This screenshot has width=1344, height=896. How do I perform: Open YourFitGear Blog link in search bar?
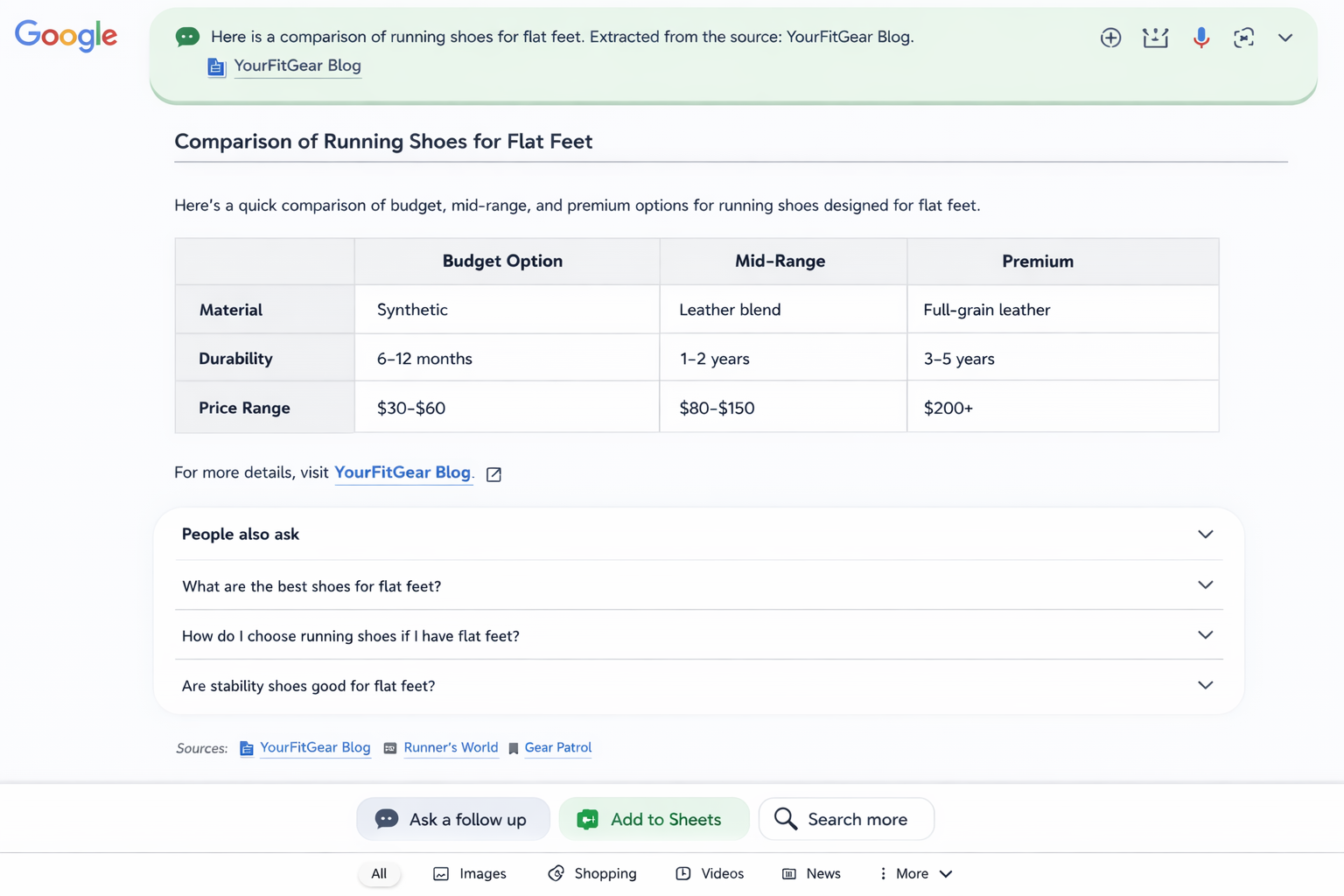pos(297,66)
